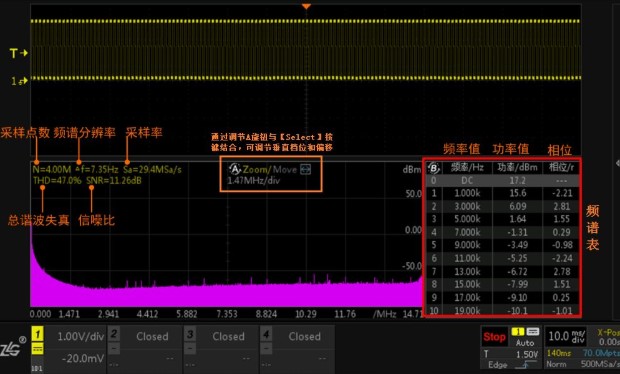Click the 功率/dBm column header

(518, 167)
